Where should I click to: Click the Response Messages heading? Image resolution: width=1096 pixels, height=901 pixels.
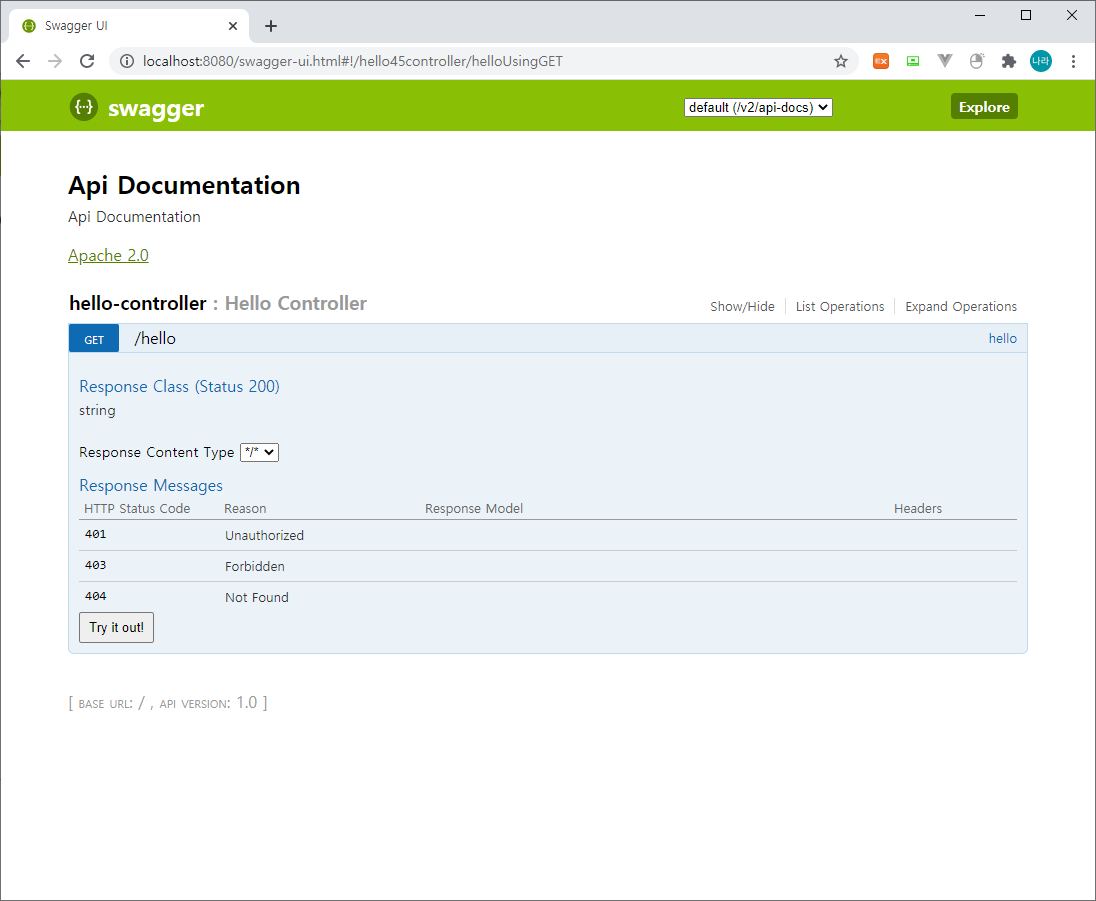[x=151, y=485]
